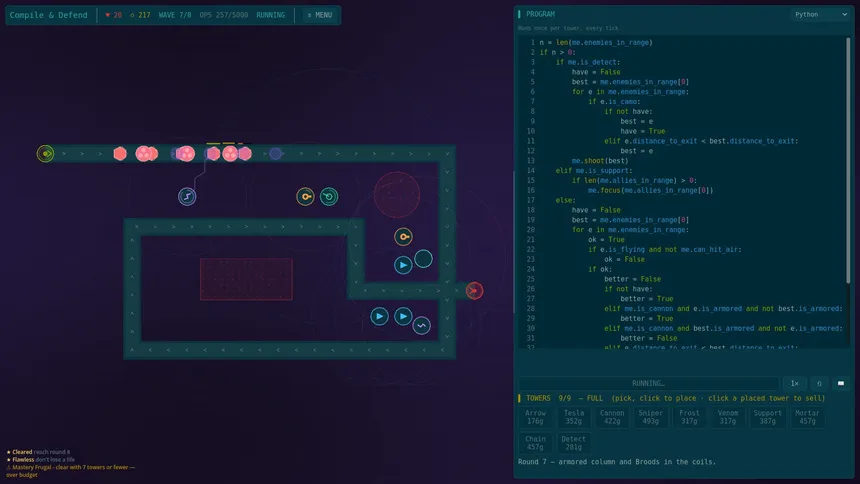The width and height of the screenshot is (860, 484).
Task: Click the purple wave-symbol tower
Action: 421,325
